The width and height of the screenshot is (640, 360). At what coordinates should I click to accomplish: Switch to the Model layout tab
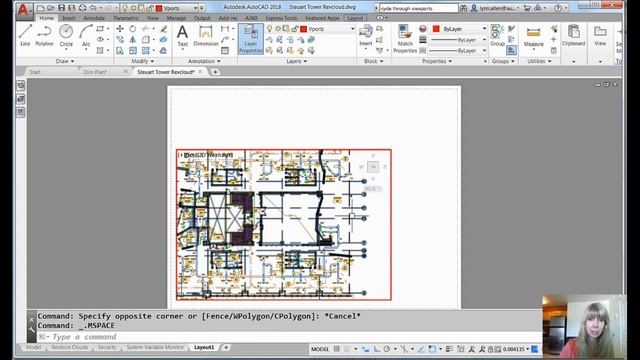(33, 347)
